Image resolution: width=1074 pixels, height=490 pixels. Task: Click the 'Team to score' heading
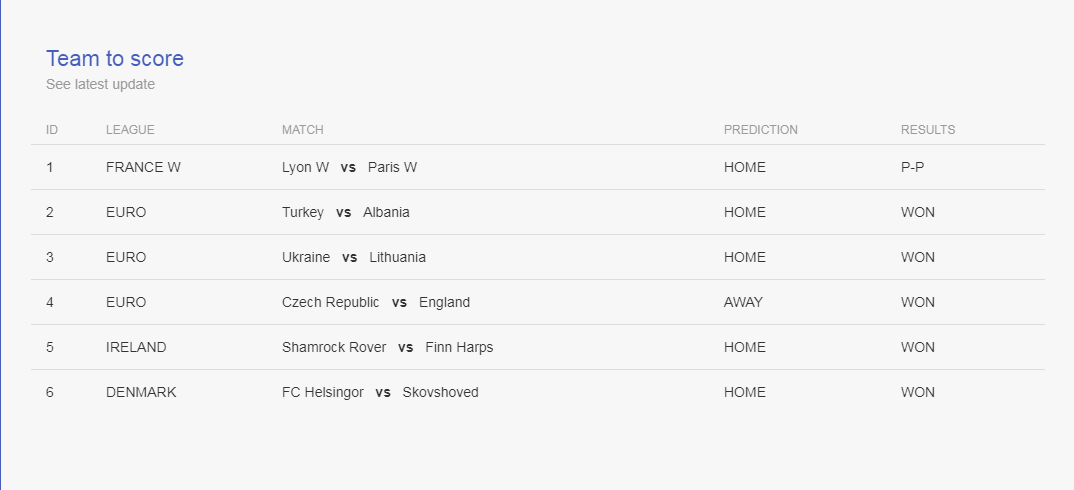coord(114,59)
